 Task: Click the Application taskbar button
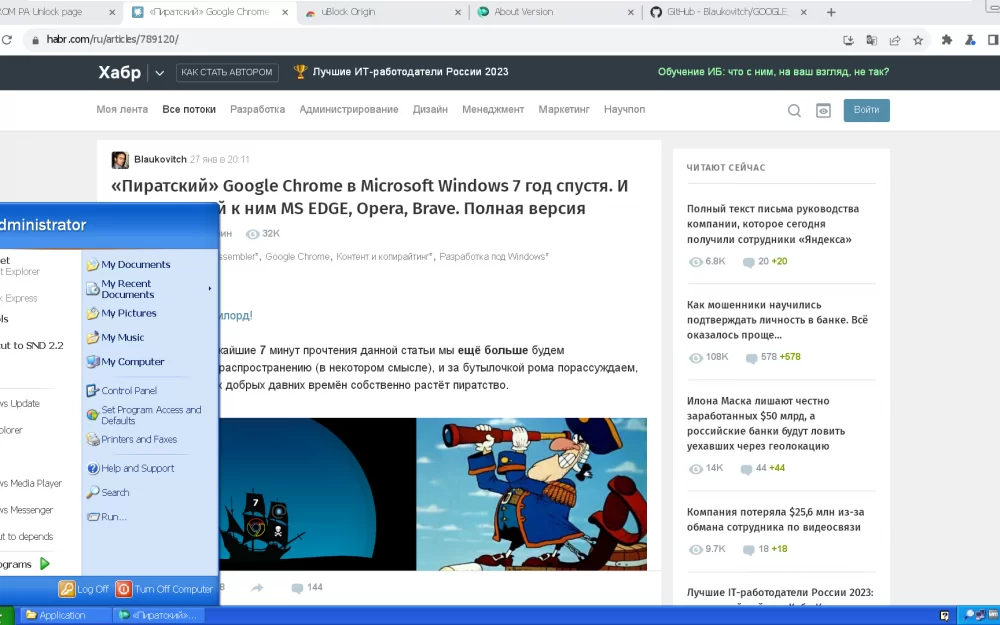tap(62, 615)
